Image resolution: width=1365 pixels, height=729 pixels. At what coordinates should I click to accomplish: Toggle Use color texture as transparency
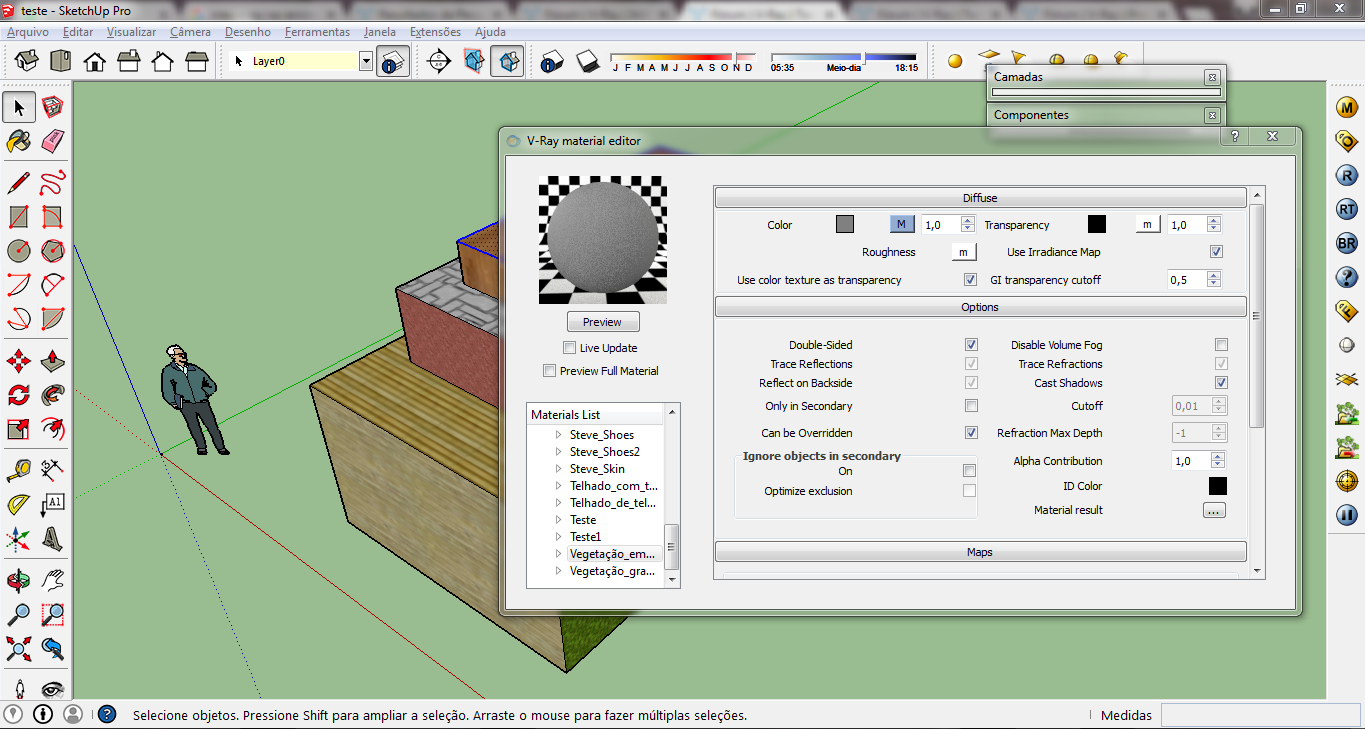pos(970,280)
